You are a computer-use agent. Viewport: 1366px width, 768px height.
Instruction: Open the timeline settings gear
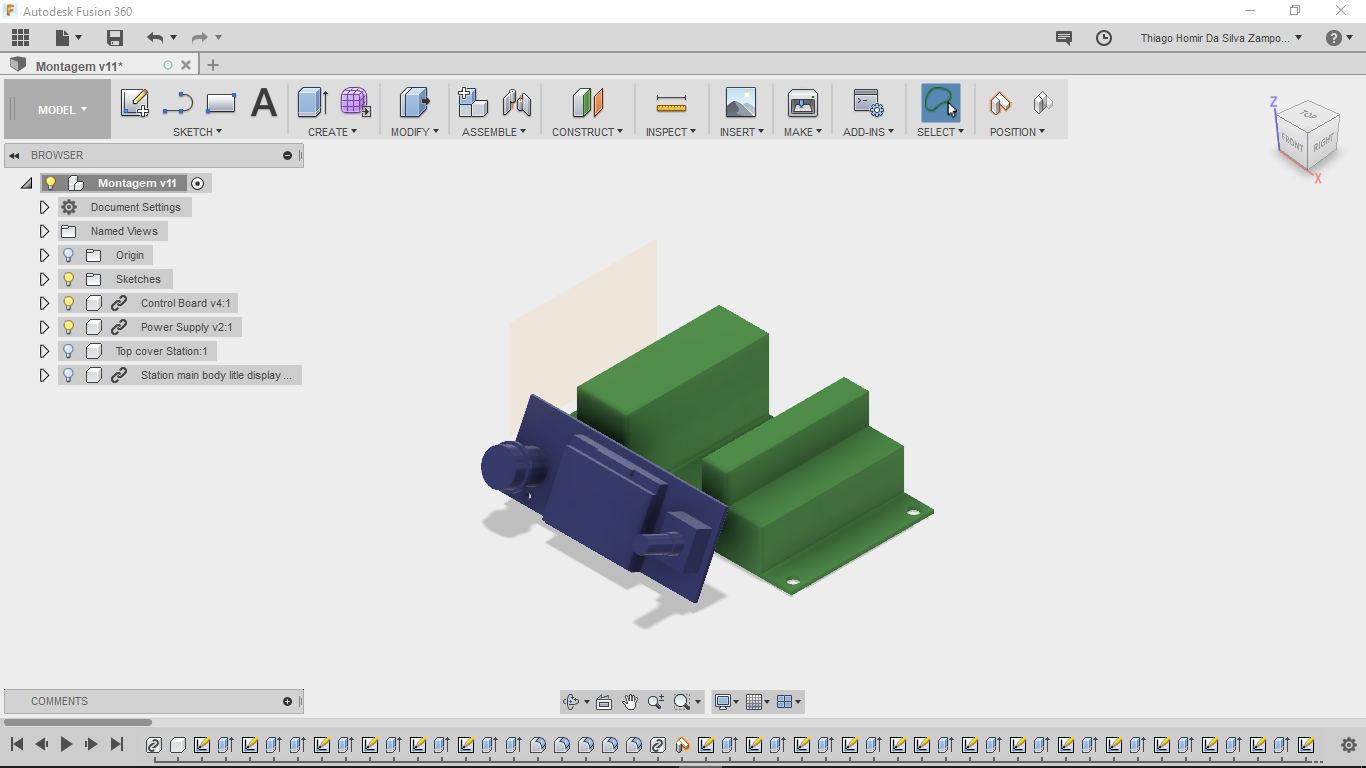click(1348, 745)
